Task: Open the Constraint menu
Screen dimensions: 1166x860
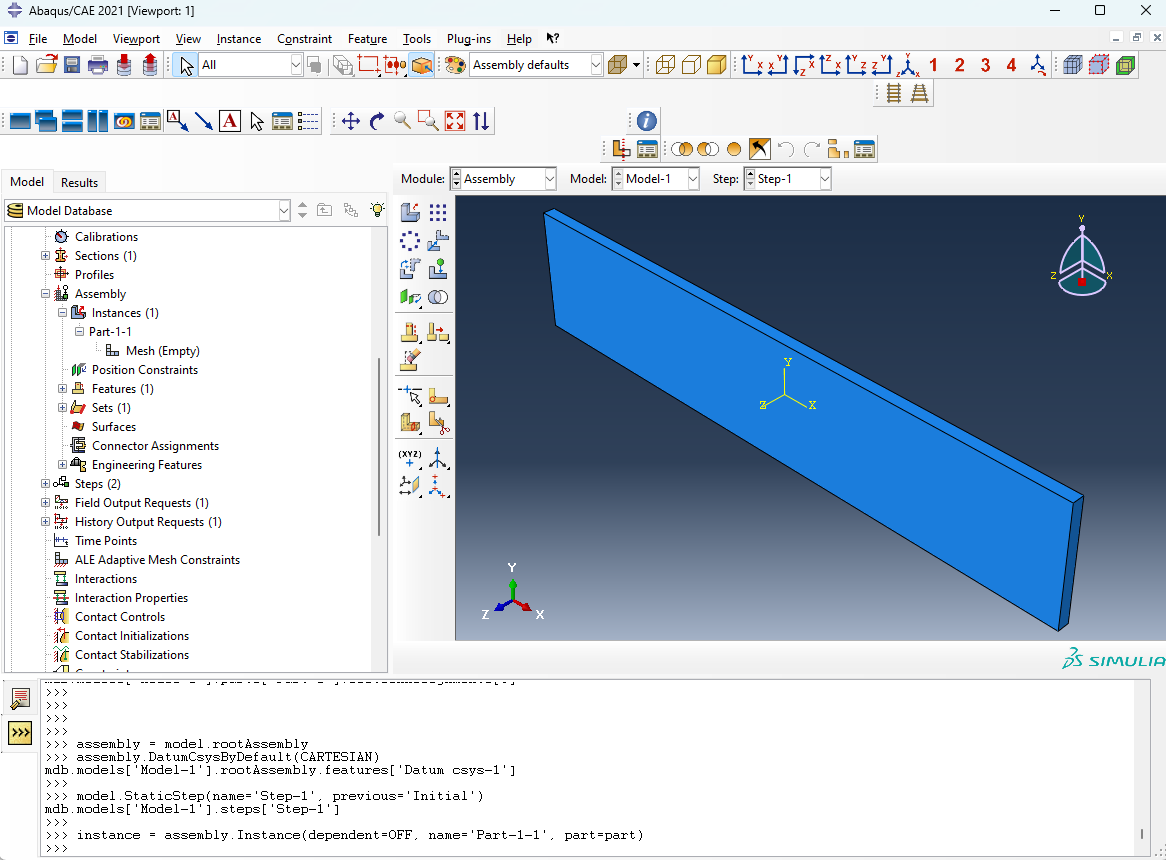Action: pyautogui.click(x=304, y=39)
